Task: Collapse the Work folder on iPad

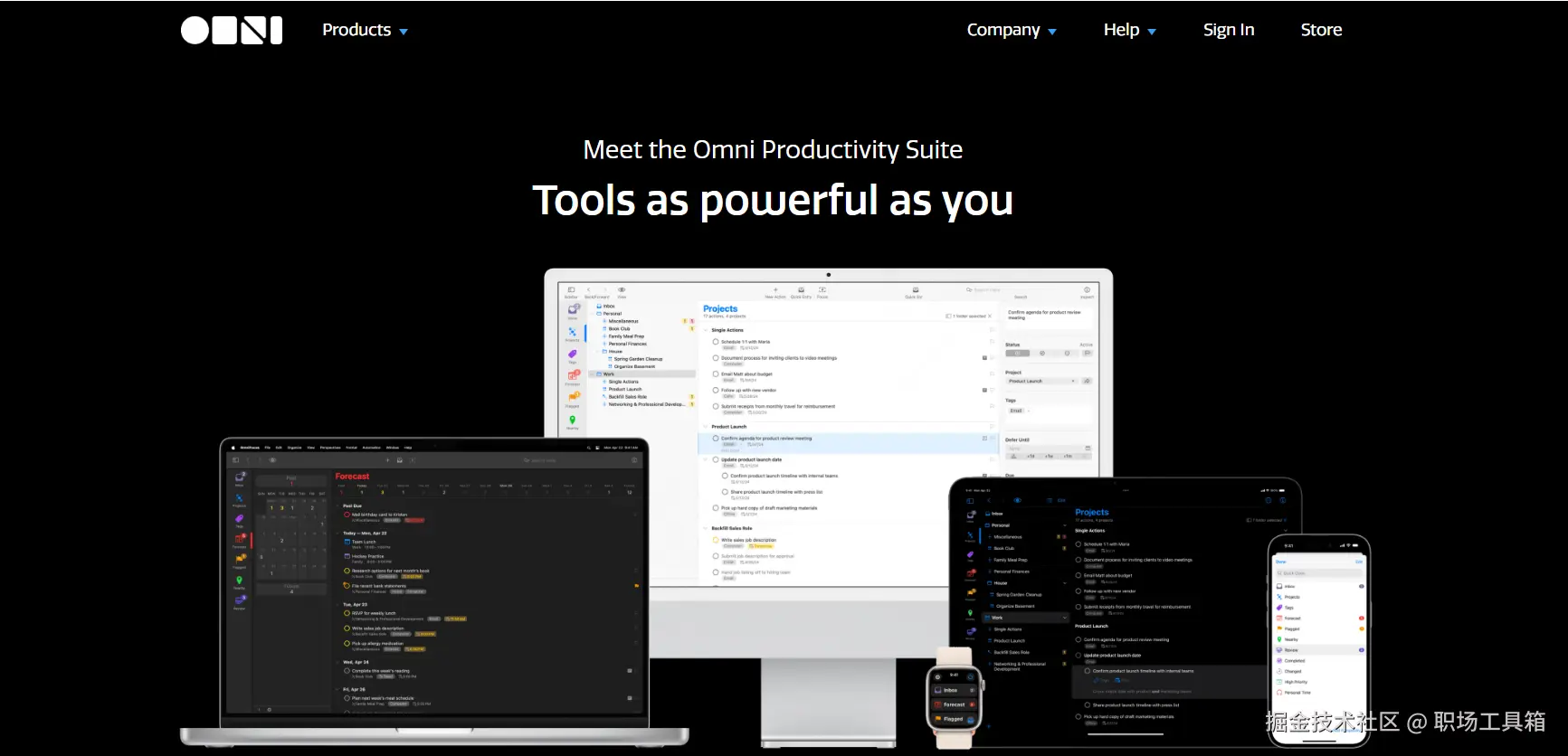Action: (1064, 618)
